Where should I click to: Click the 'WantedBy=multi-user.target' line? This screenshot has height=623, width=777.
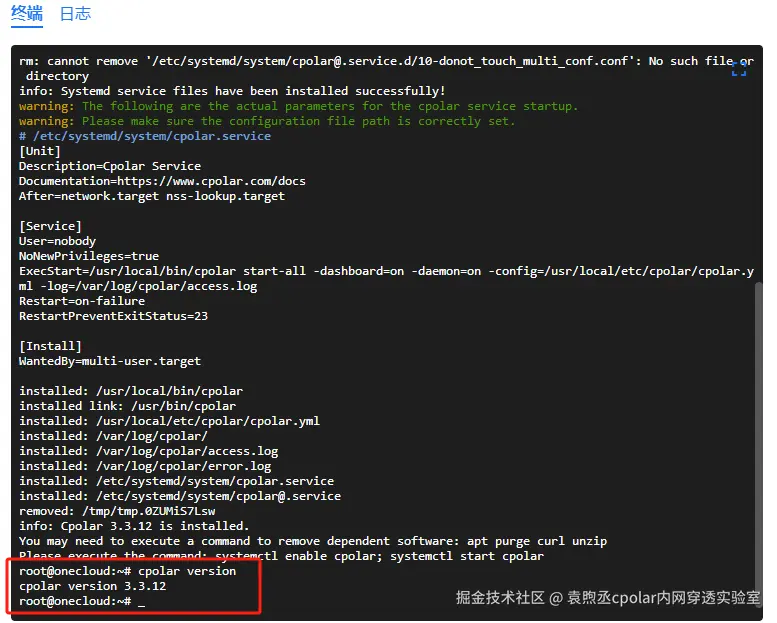pyautogui.click(x=110, y=361)
